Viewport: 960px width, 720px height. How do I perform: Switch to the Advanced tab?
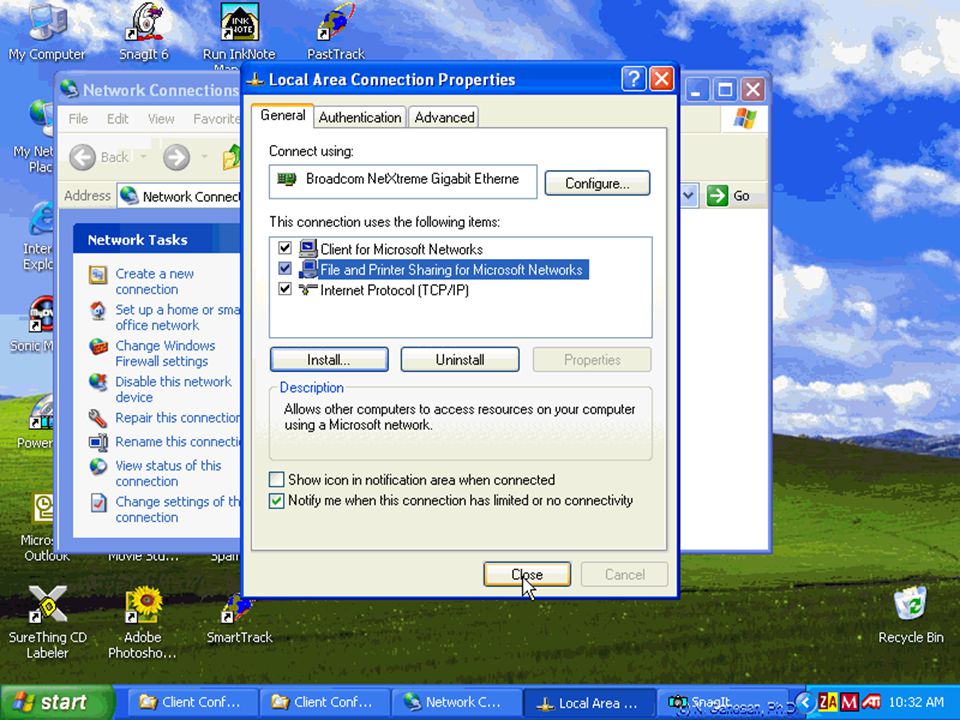click(444, 118)
